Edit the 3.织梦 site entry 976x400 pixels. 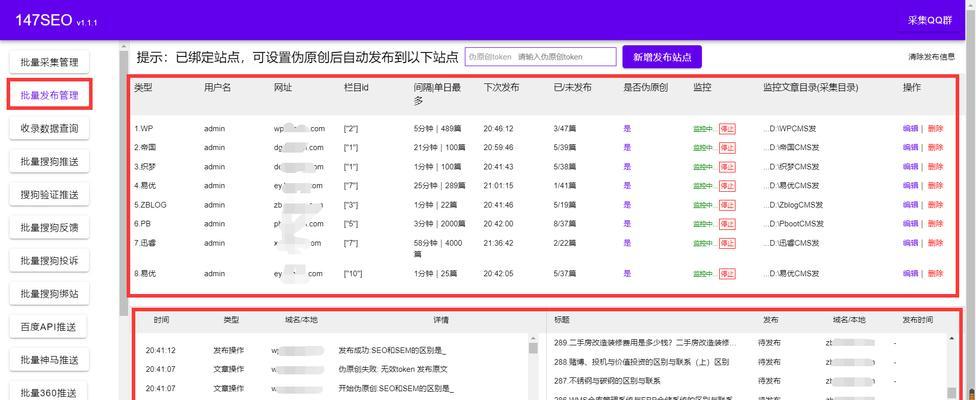click(910, 167)
